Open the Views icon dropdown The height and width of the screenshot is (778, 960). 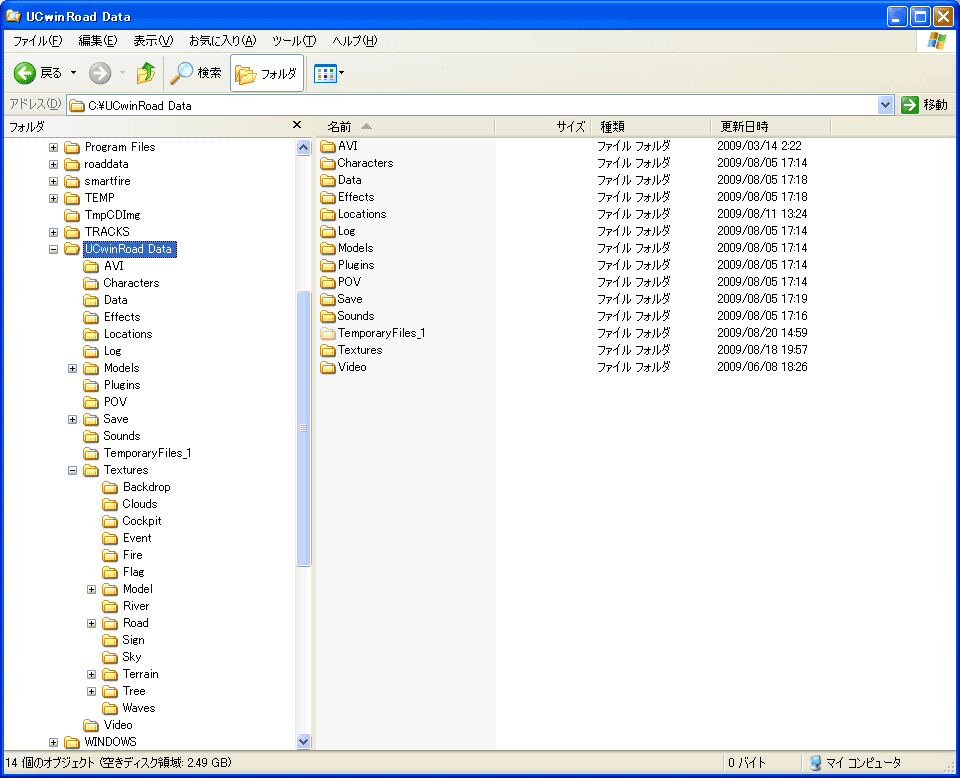coord(329,73)
